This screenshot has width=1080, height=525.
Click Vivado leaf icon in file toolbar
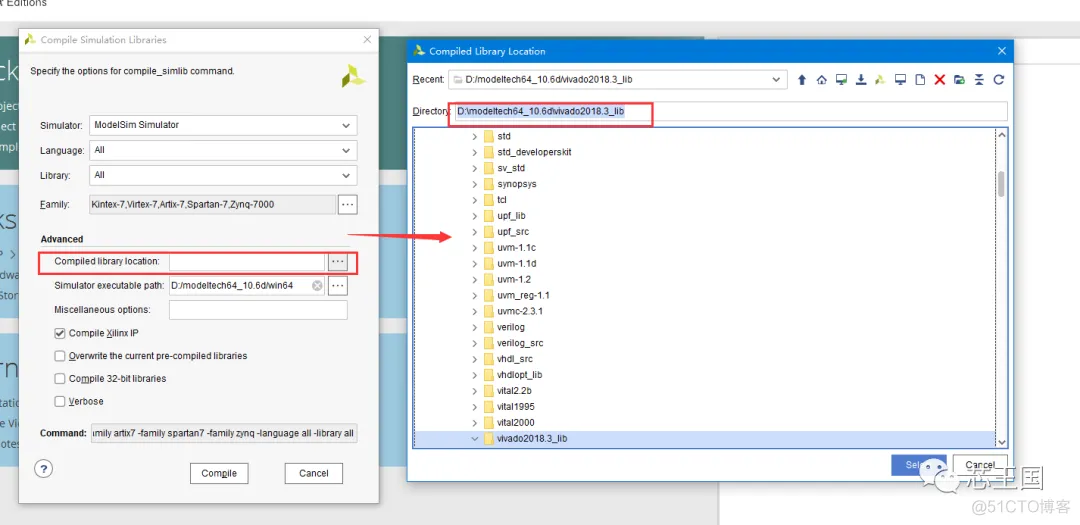[x=880, y=80]
